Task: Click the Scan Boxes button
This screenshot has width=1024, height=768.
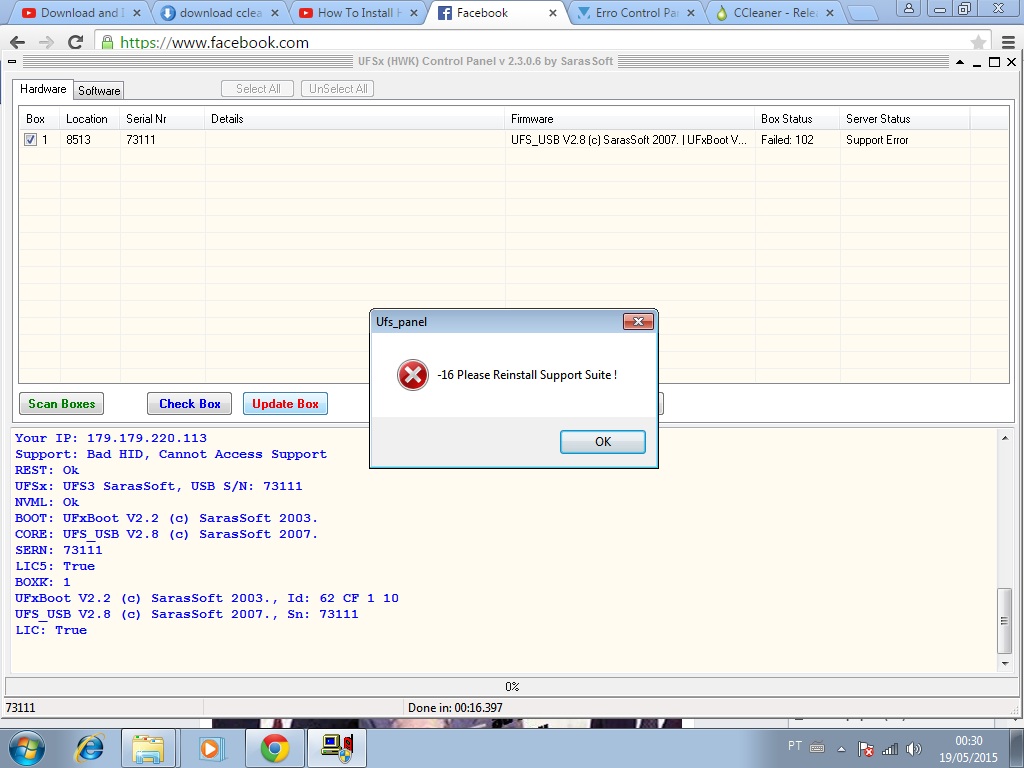Action: click(61, 404)
